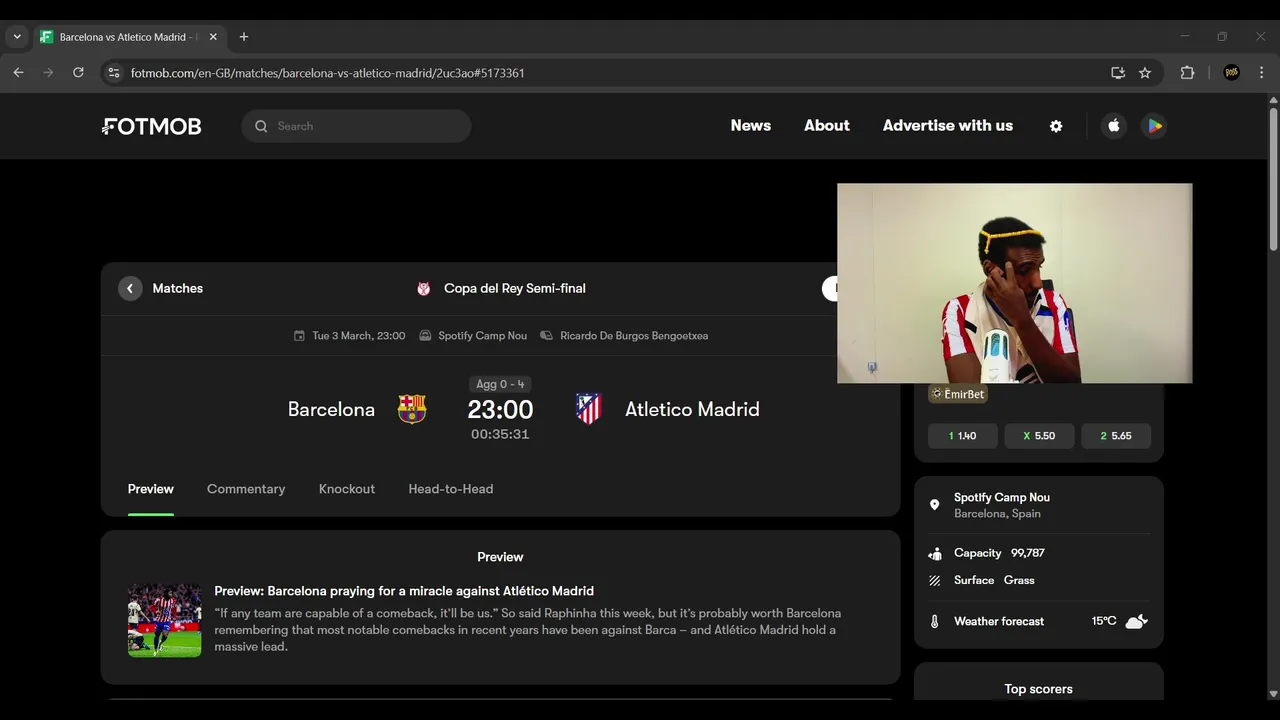
Task: Click referee Ricardo De Burgos Bengoetxea text
Action: [634, 336]
